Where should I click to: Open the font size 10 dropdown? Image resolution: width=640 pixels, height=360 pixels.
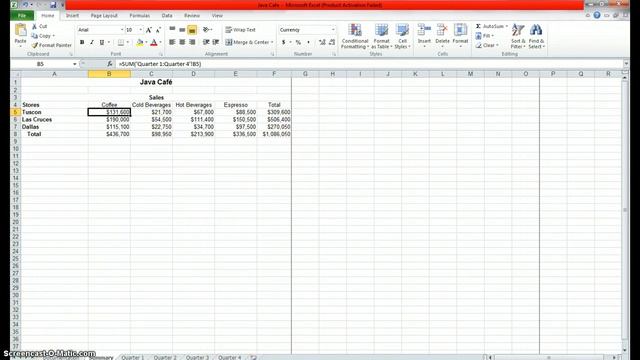click(x=141, y=30)
